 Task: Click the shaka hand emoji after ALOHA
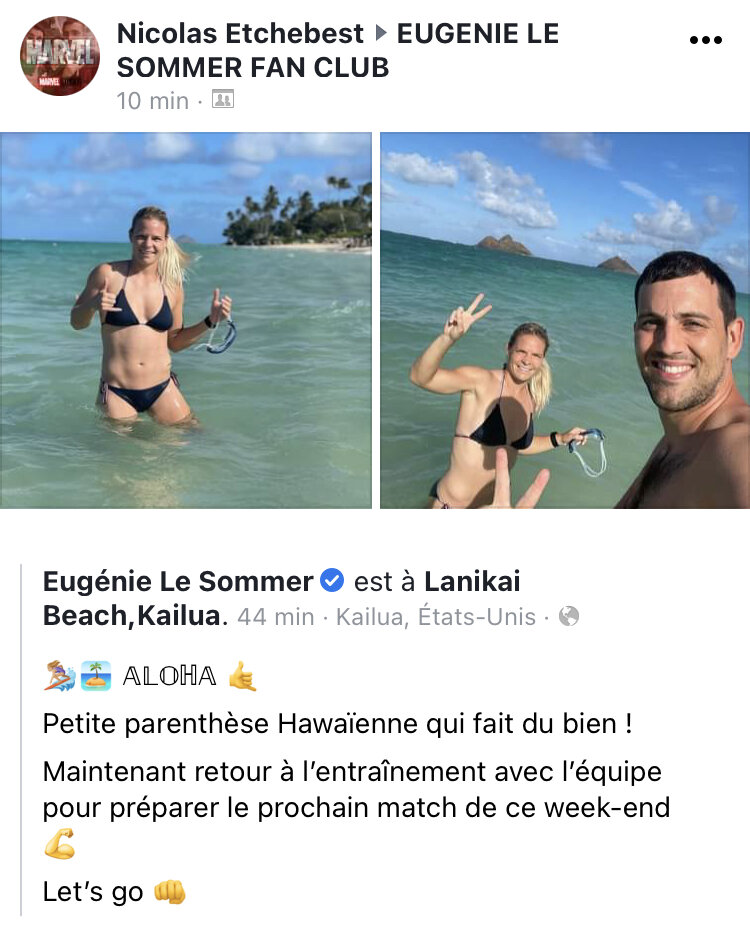click(x=243, y=675)
